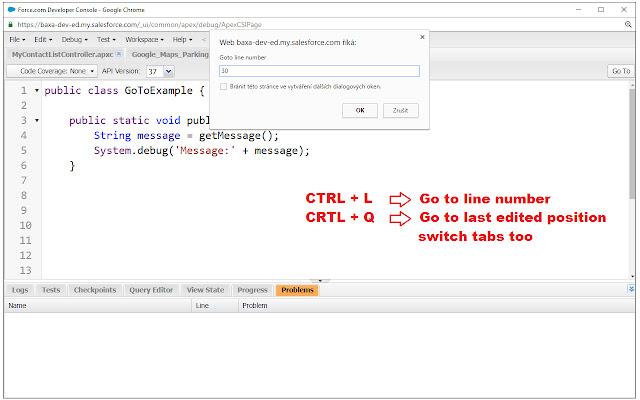Open the Logs tab
Viewport: 640px width, 400px height.
click(20, 290)
